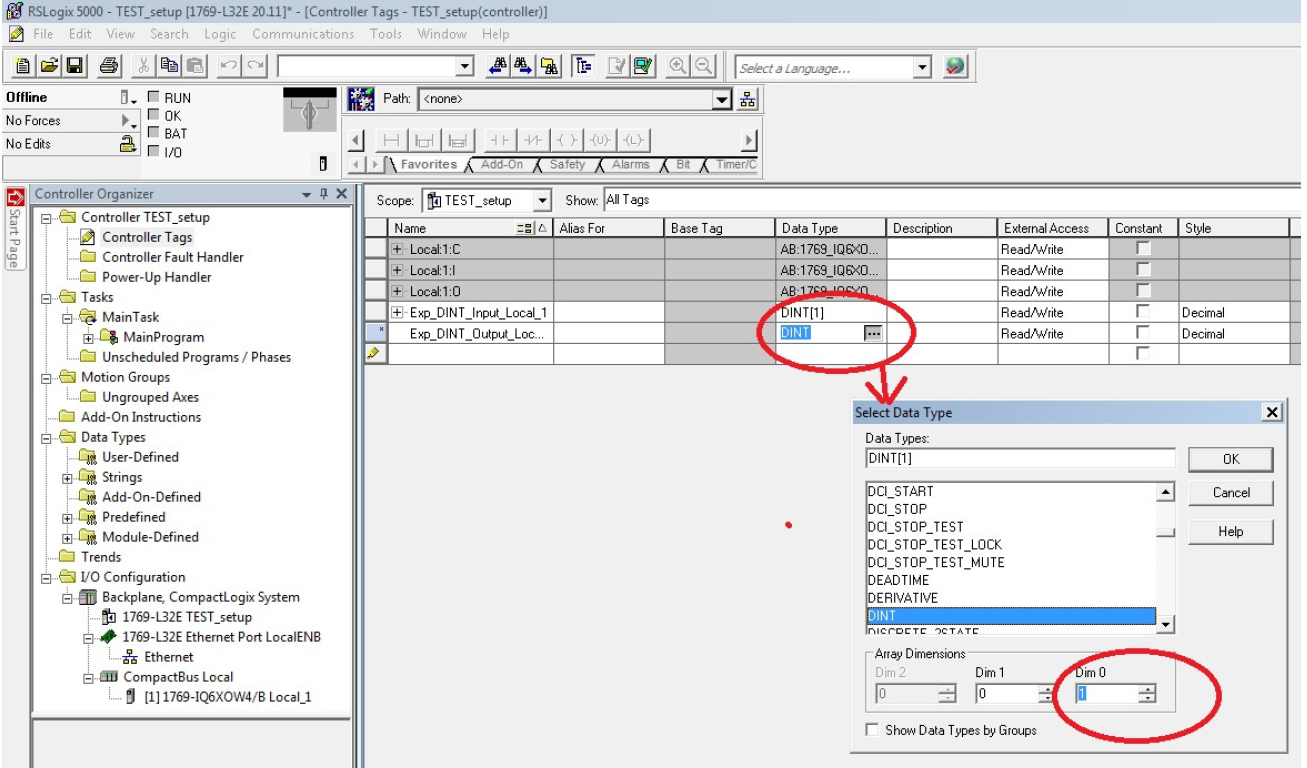Click OK in Select Data Type dialog
Image resolution: width=1307 pixels, height=768 pixels.
[x=1230, y=459]
